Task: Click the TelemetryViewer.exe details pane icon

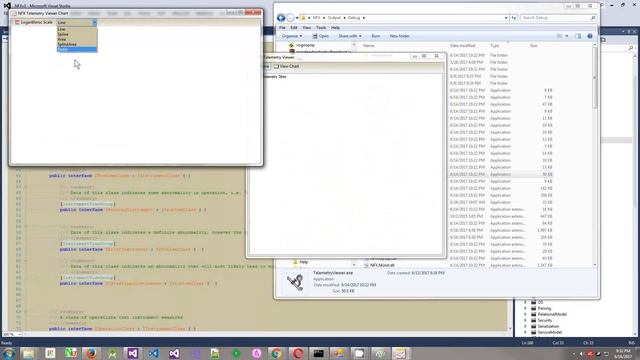Action: [x=295, y=282]
